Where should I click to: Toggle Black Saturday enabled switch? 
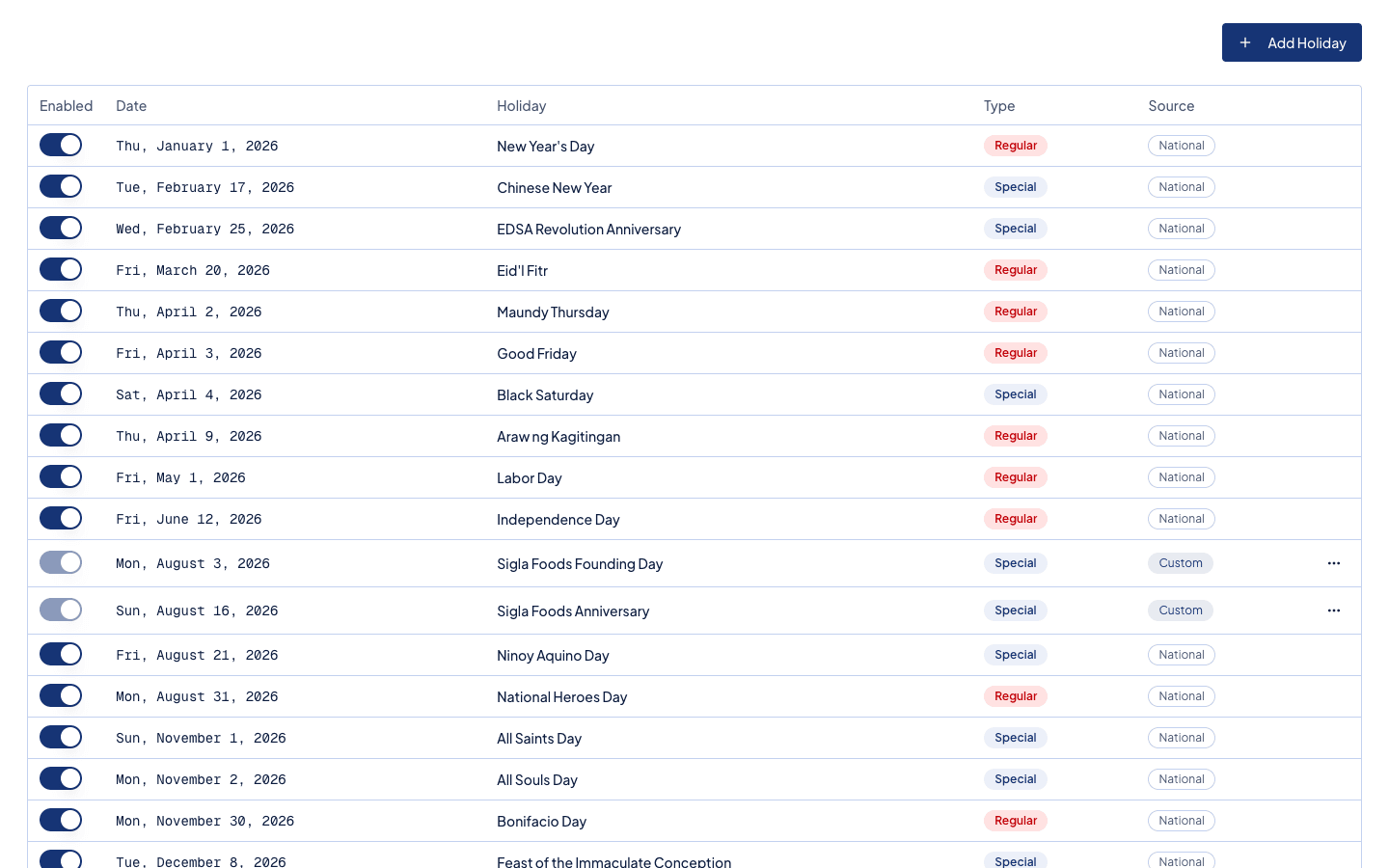(61, 393)
